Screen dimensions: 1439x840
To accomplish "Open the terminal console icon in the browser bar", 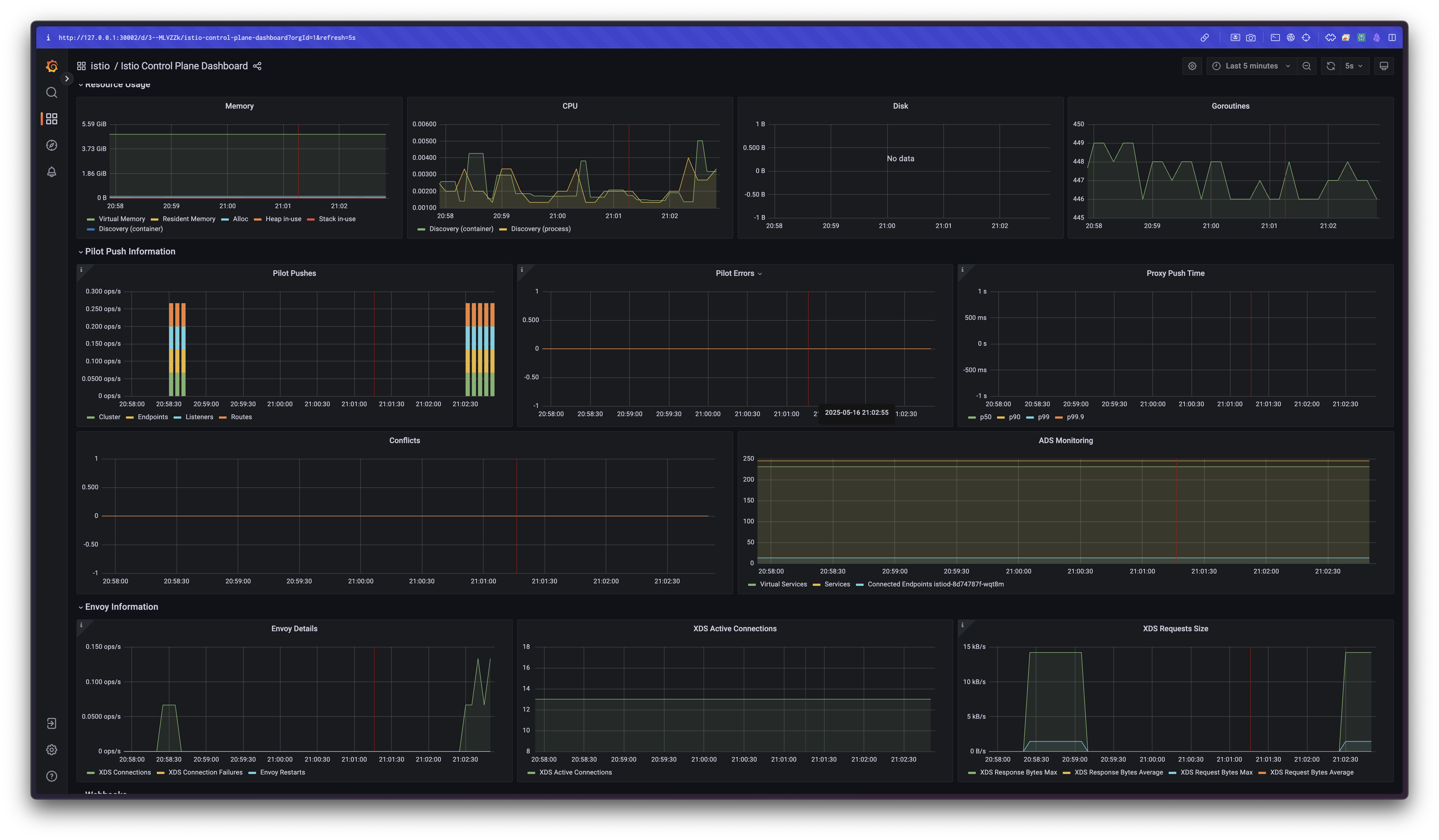I will [1275, 38].
